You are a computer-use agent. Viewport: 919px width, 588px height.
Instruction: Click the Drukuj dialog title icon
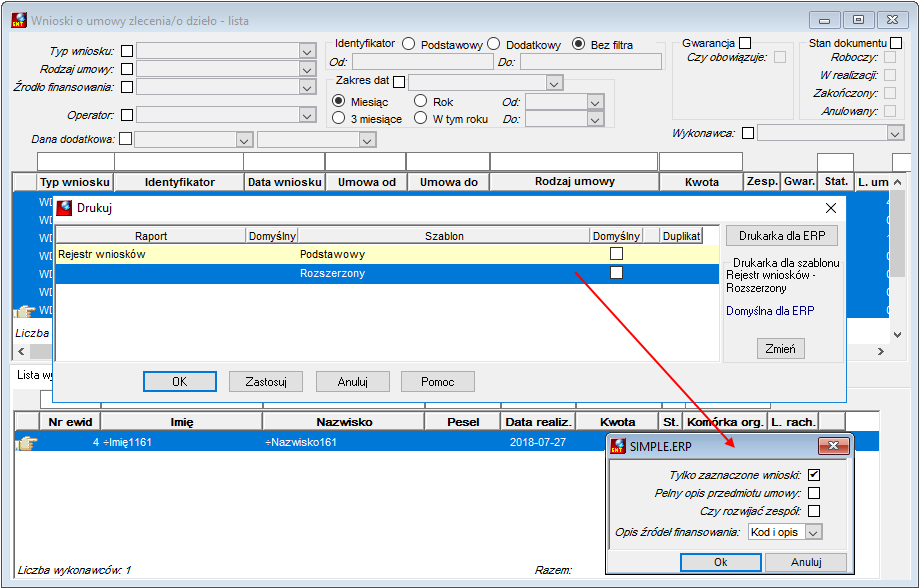pos(64,208)
